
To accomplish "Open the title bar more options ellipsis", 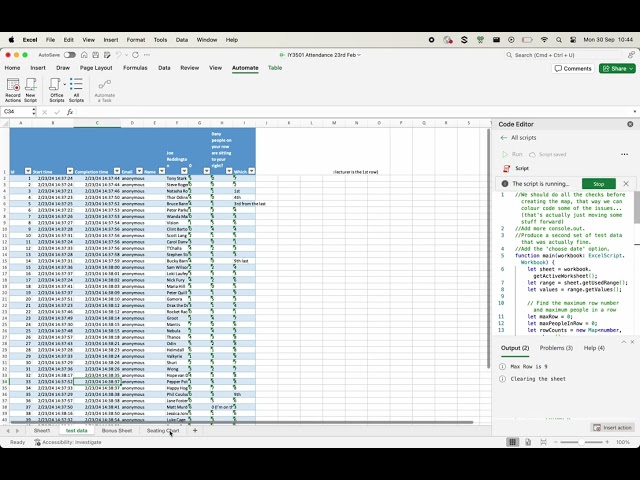I will point(147,55).
